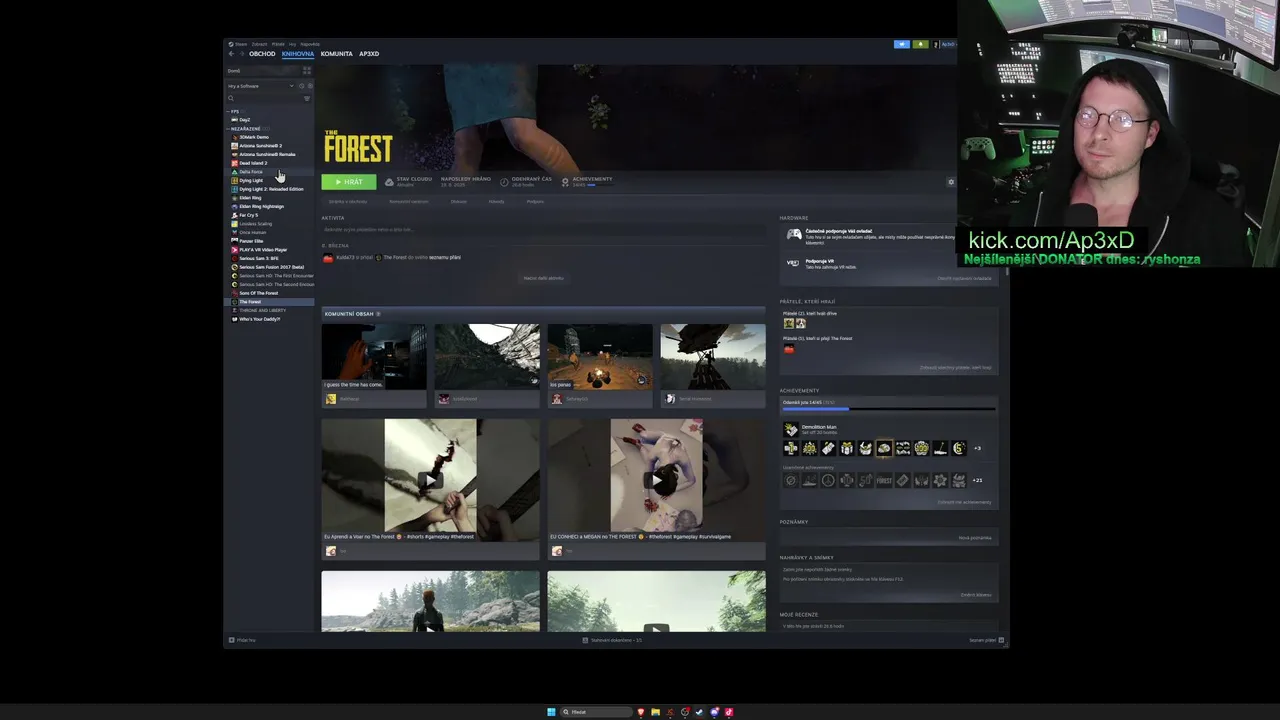Viewport: 1280px width, 720px height.
Task: Click the KOMUNITNÍ OBSAH help question icon
Action: coord(378,314)
